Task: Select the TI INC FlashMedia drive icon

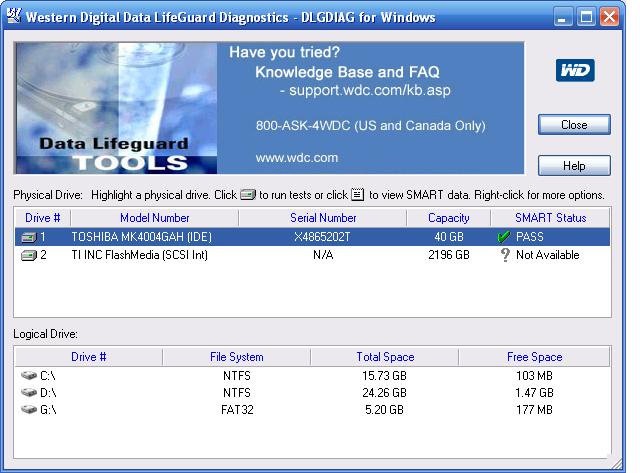Action: (x=29, y=255)
